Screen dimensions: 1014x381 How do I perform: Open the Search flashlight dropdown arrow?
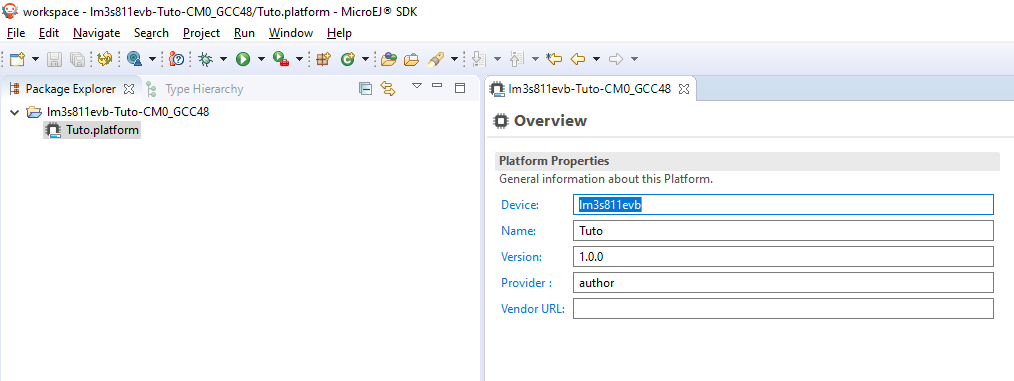[x=454, y=59]
